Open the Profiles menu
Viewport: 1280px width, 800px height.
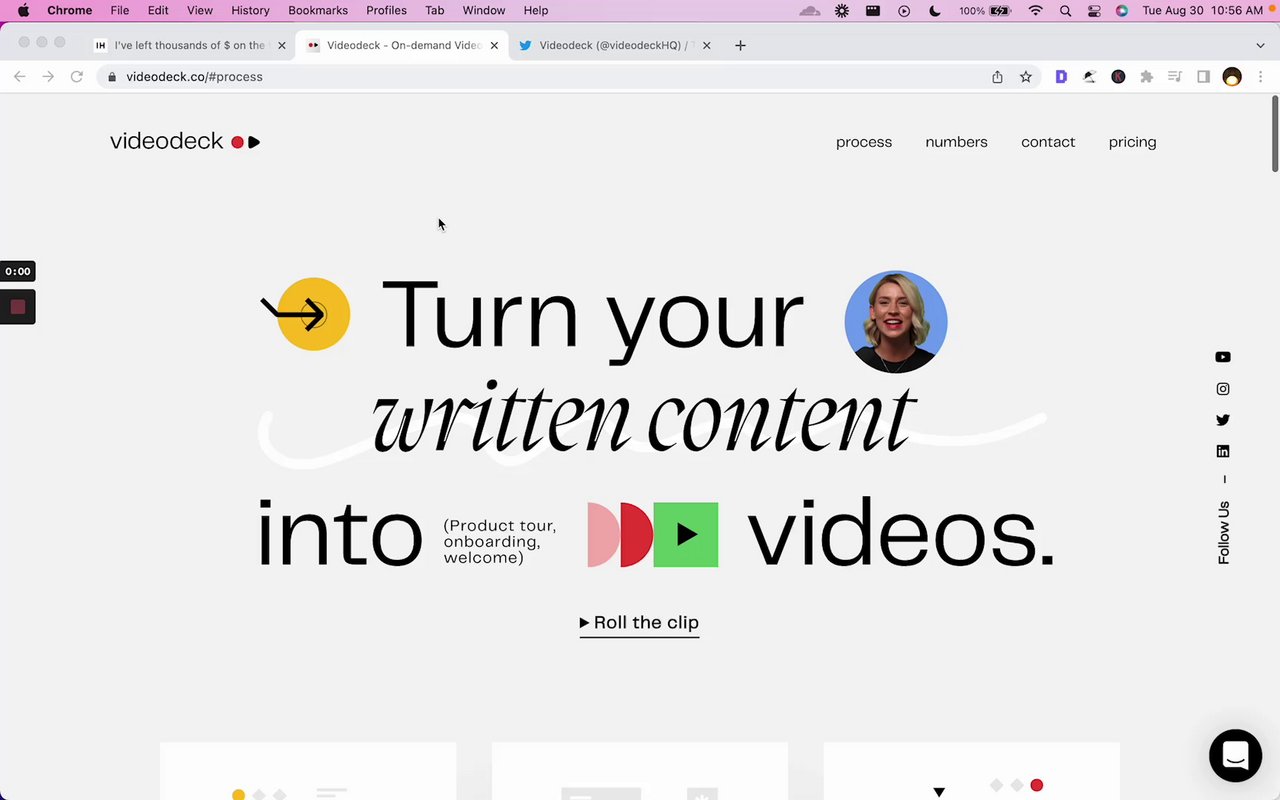click(x=386, y=10)
